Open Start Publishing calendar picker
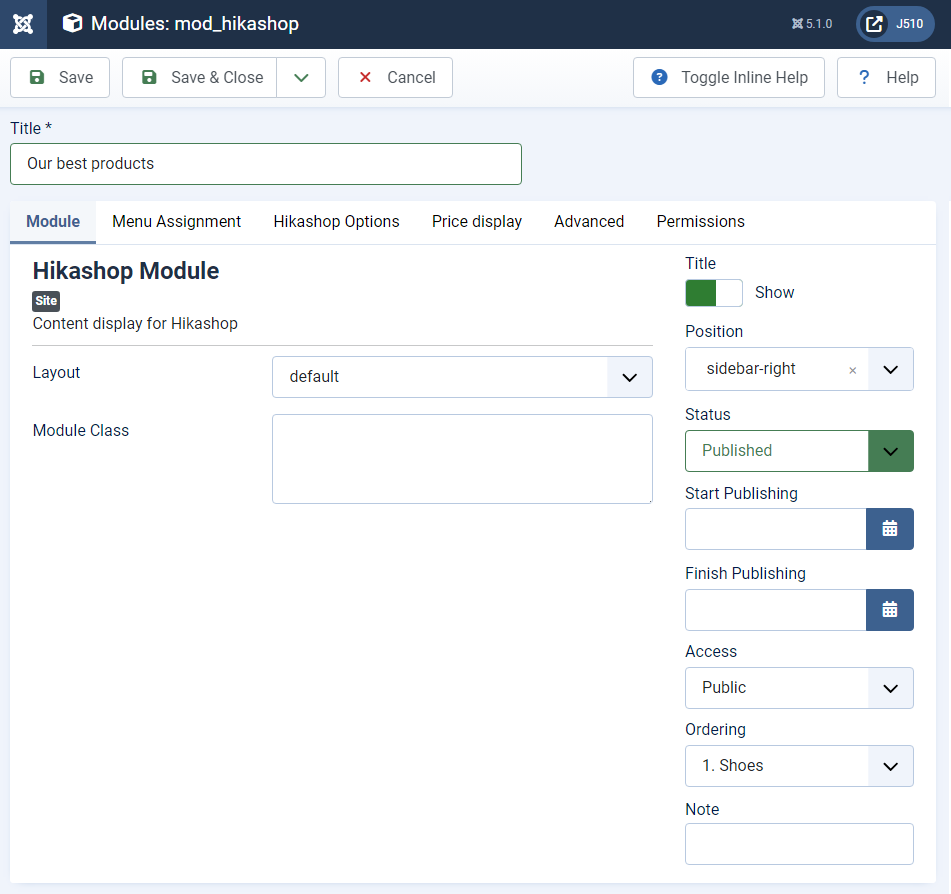The width and height of the screenshot is (951, 894). [x=889, y=529]
